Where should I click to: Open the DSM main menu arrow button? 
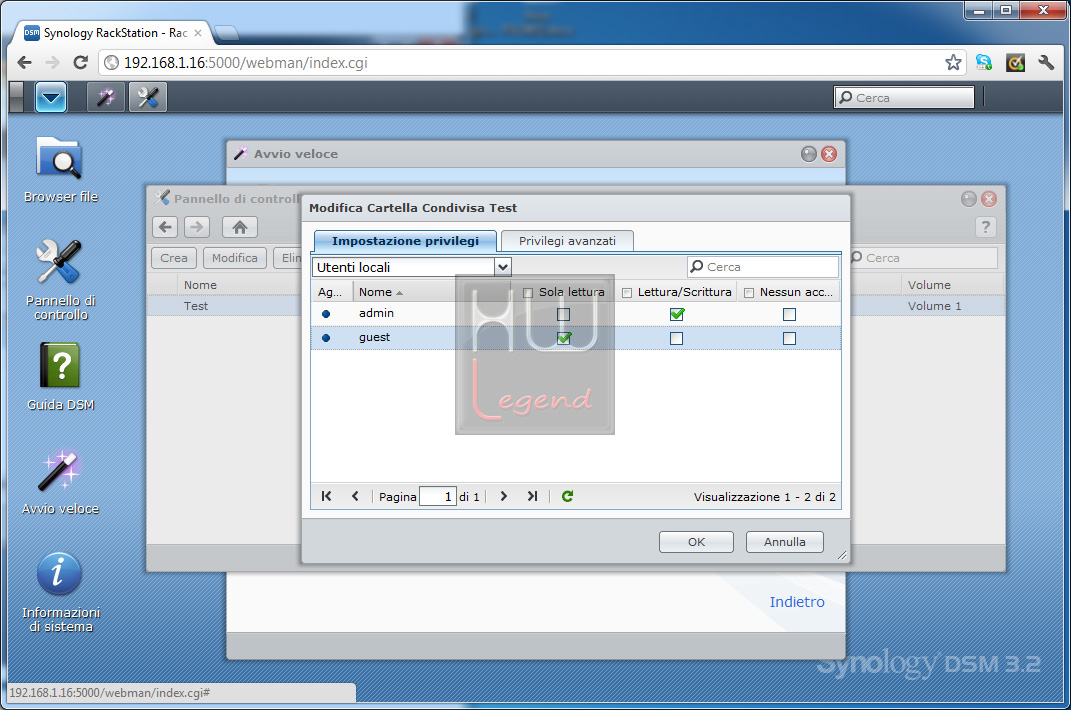[x=51, y=97]
